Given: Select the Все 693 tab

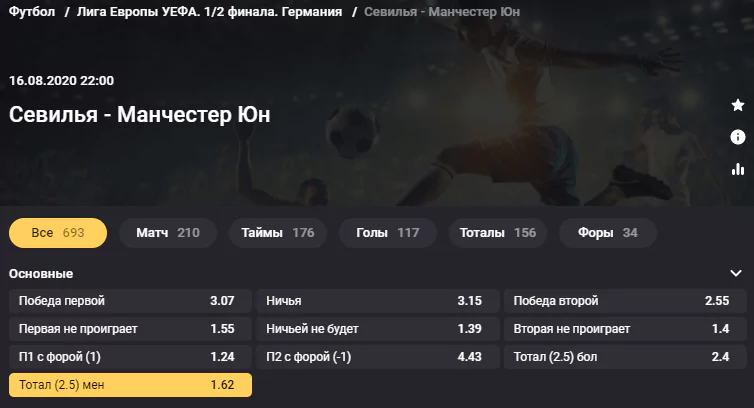Looking at the screenshot, I should click(x=58, y=233).
